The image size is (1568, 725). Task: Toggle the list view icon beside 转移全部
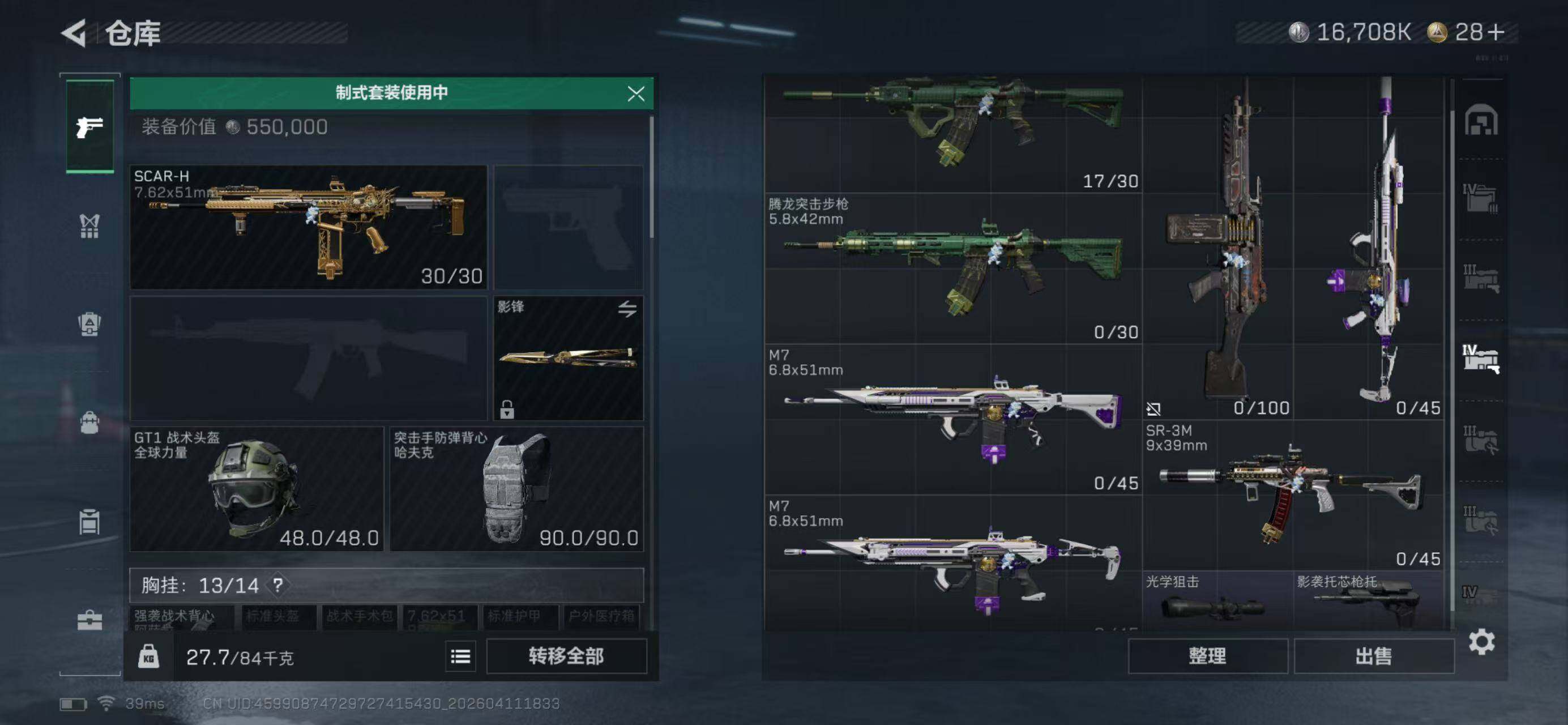pos(460,656)
